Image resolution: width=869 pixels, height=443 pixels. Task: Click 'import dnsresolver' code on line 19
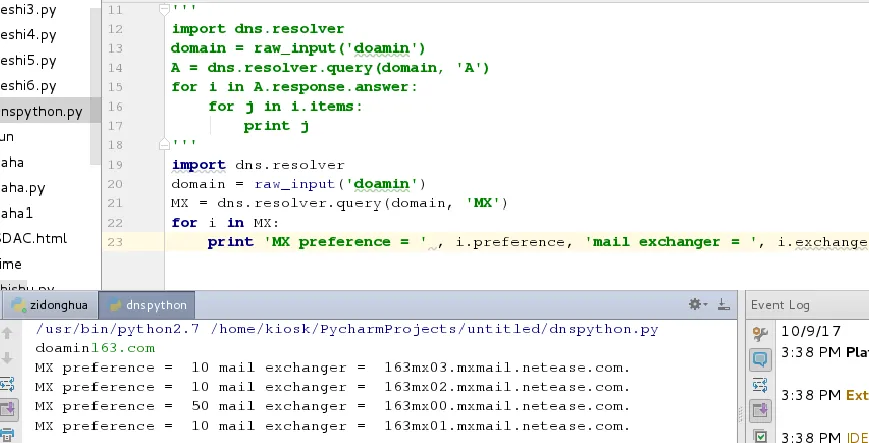point(258,165)
